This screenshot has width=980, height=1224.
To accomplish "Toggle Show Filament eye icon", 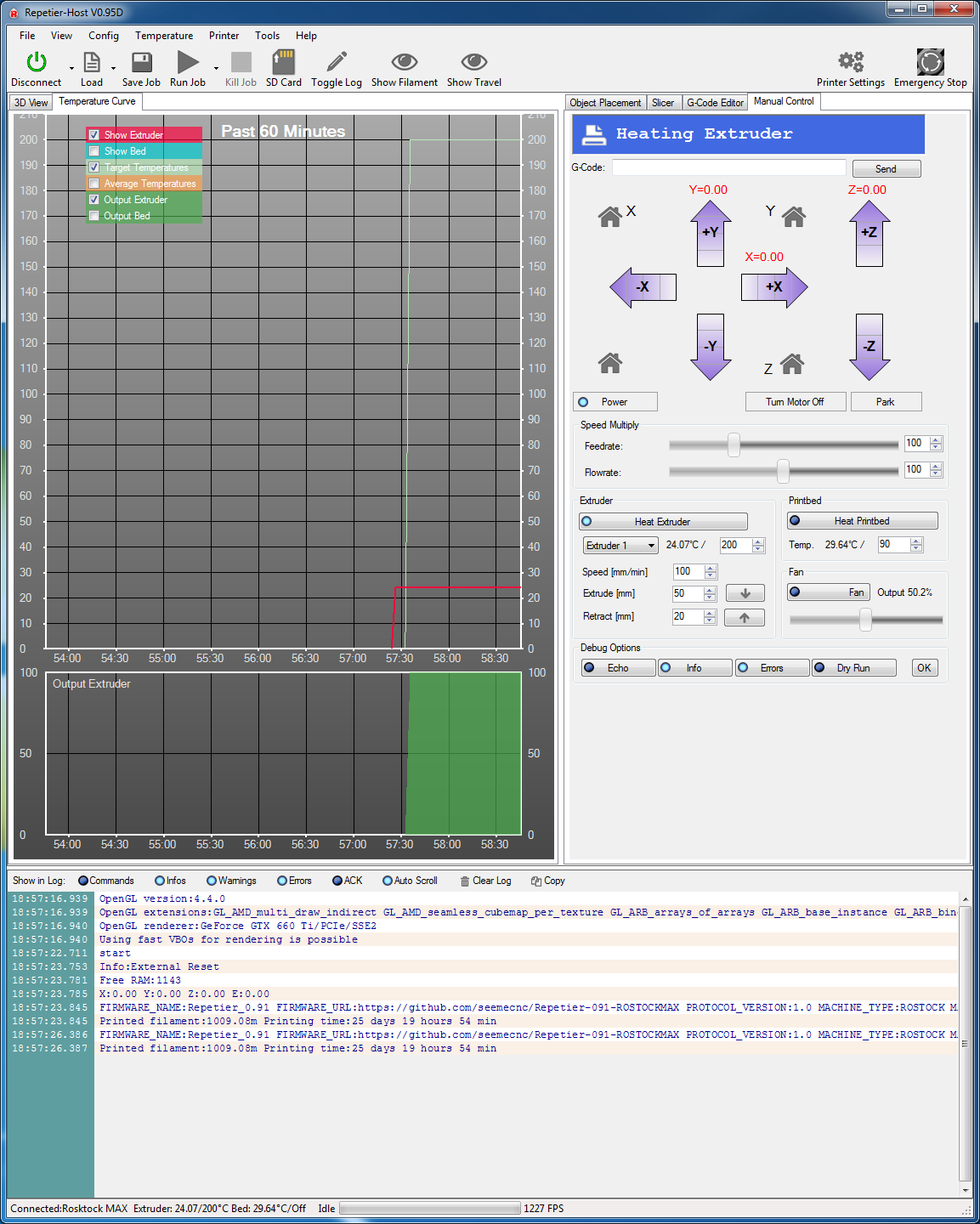I will pyautogui.click(x=404, y=63).
